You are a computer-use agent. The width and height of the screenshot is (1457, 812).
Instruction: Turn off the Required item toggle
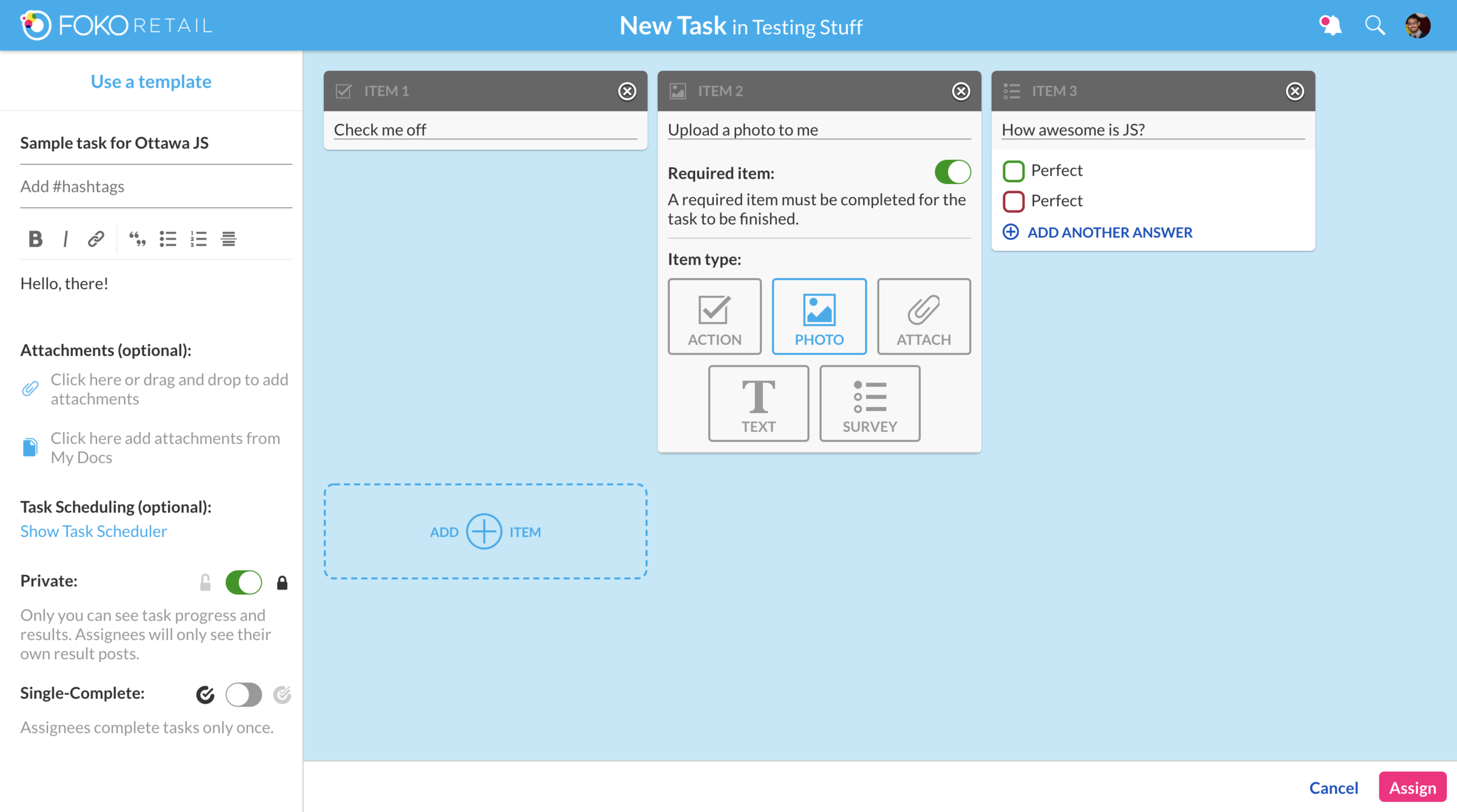tap(952, 172)
